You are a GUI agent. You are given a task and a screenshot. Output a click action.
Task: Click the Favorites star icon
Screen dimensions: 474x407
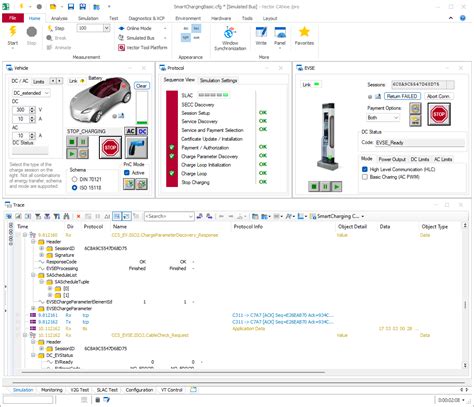(x=304, y=32)
